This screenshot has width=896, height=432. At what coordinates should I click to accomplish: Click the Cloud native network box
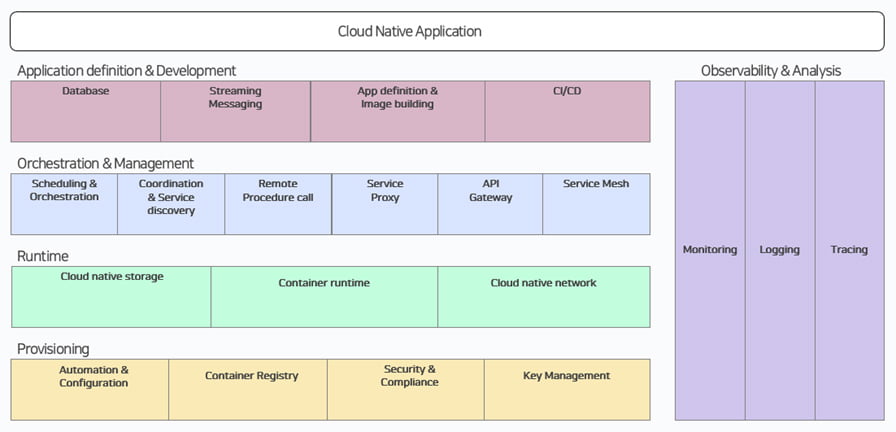click(544, 297)
